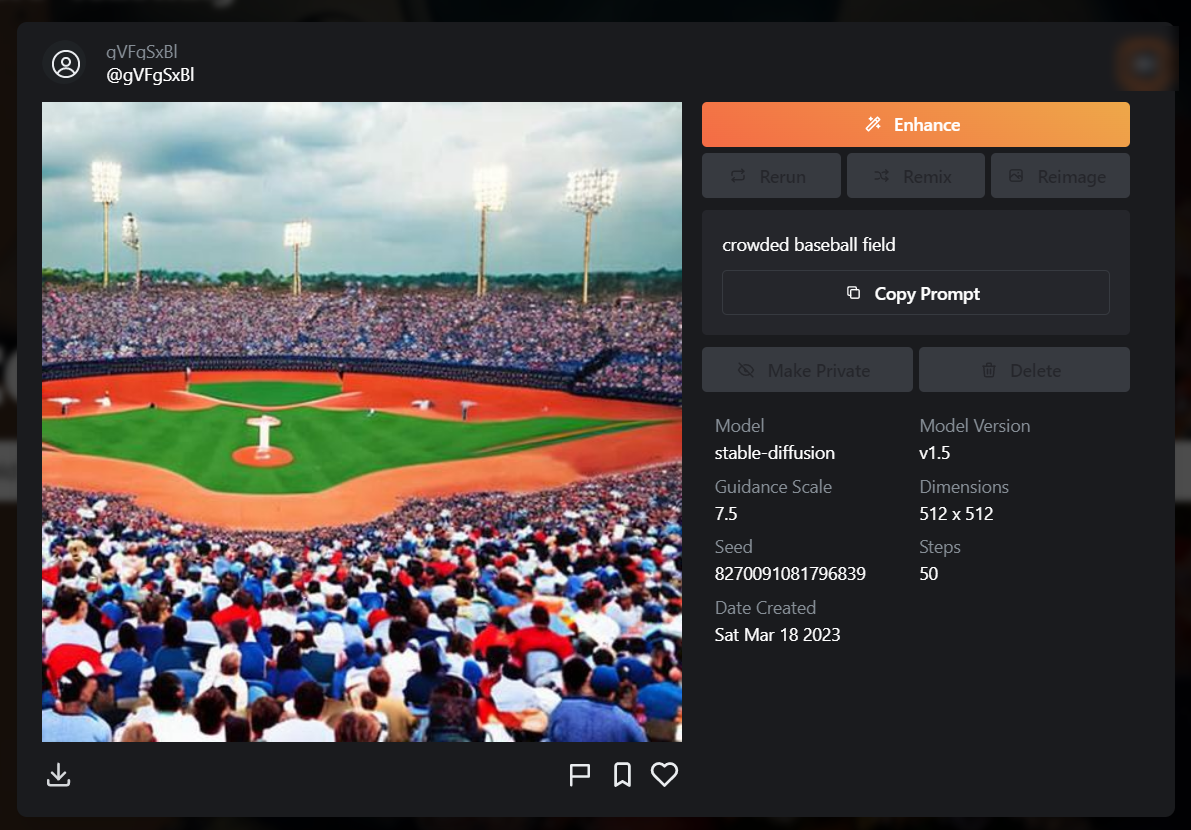The image size is (1191, 830).
Task: Like the image with the heart icon
Action: click(665, 775)
